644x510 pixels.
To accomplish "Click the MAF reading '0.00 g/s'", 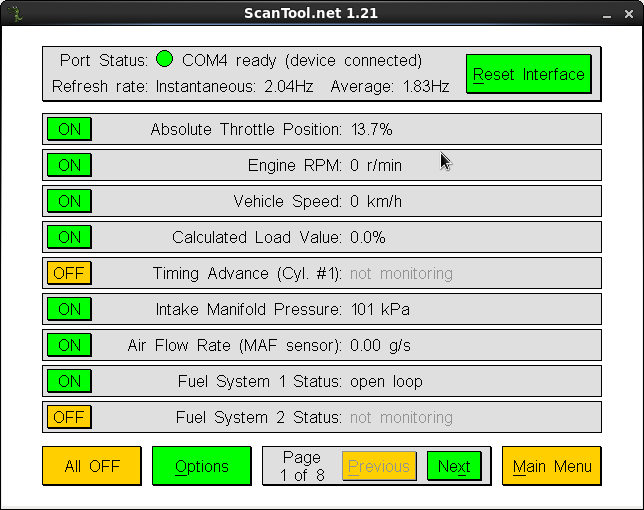I will pyautogui.click(x=380, y=345).
